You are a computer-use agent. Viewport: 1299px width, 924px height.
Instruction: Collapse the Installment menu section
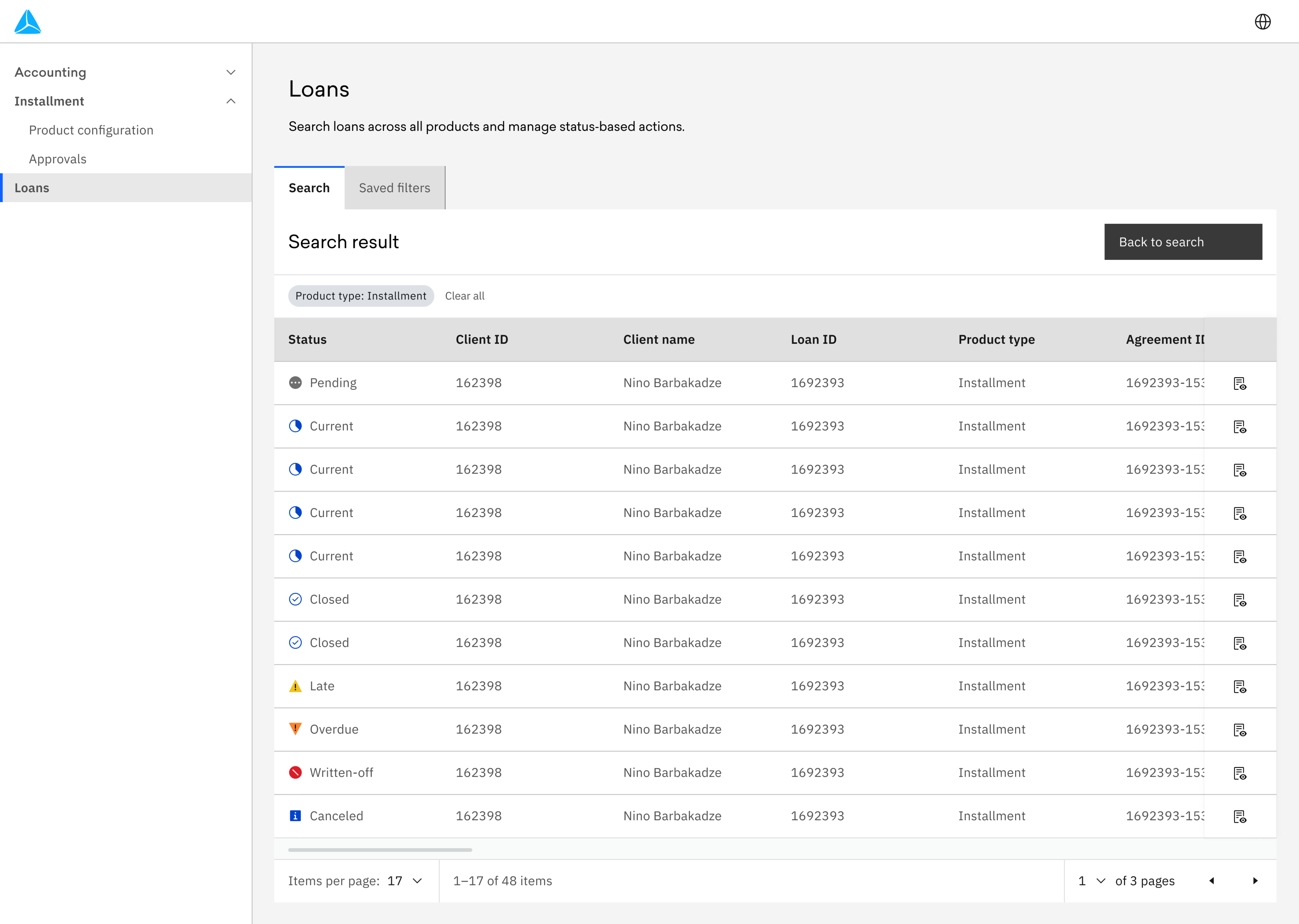coord(126,101)
